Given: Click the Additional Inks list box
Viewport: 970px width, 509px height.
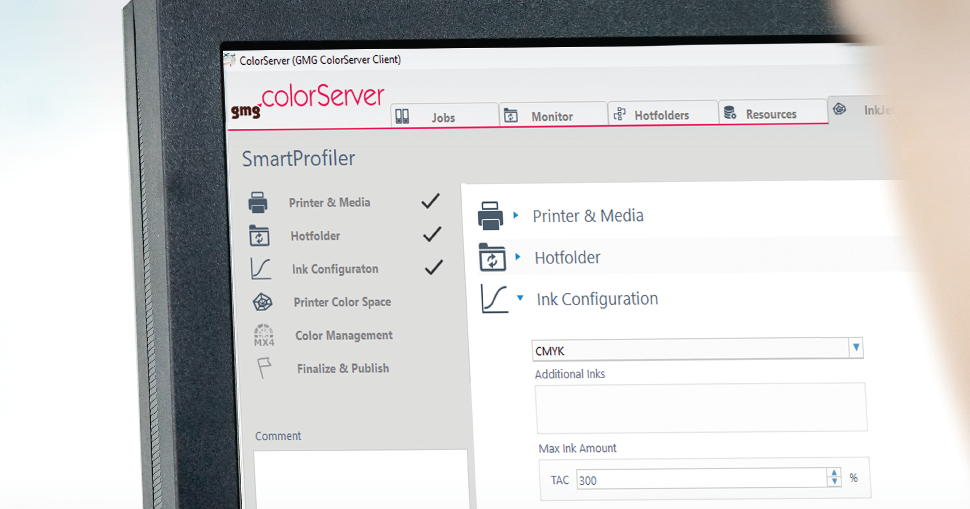Looking at the screenshot, I should coord(701,408).
